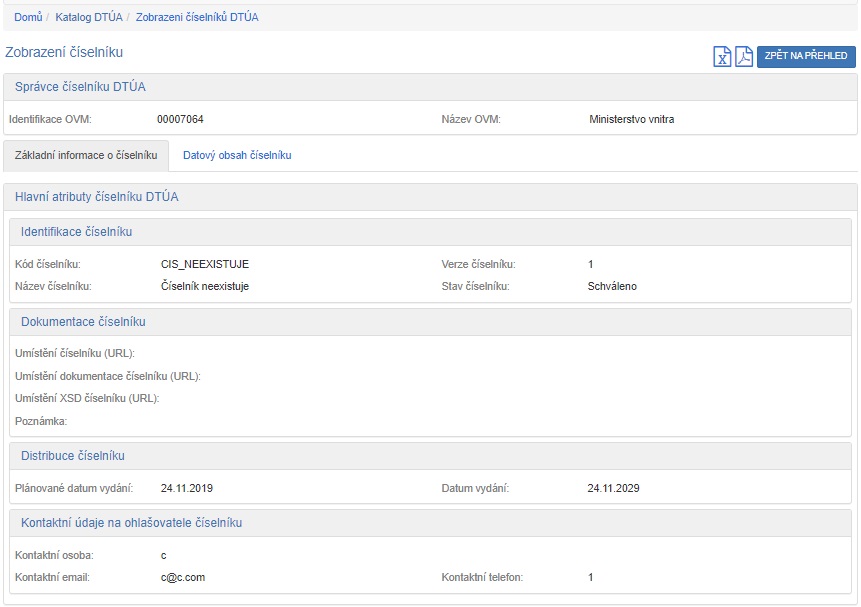The height and width of the screenshot is (607, 861).
Task: Click the Poznámka label
Action: (x=41, y=421)
